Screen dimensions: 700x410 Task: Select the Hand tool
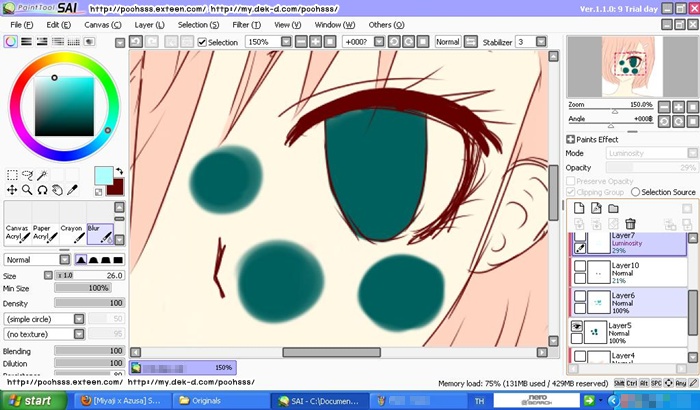coord(57,190)
